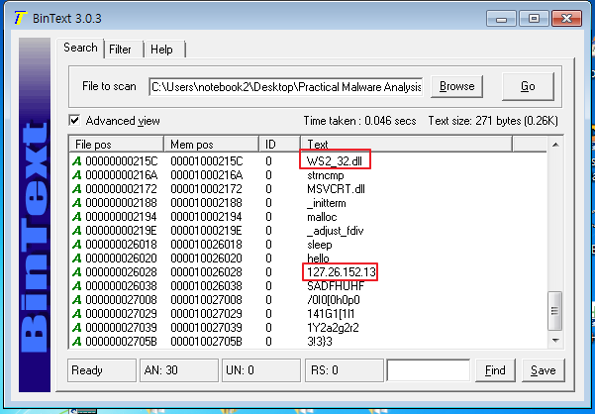Select the _initterm text entry
This screenshot has width=596, height=414.
327,203
